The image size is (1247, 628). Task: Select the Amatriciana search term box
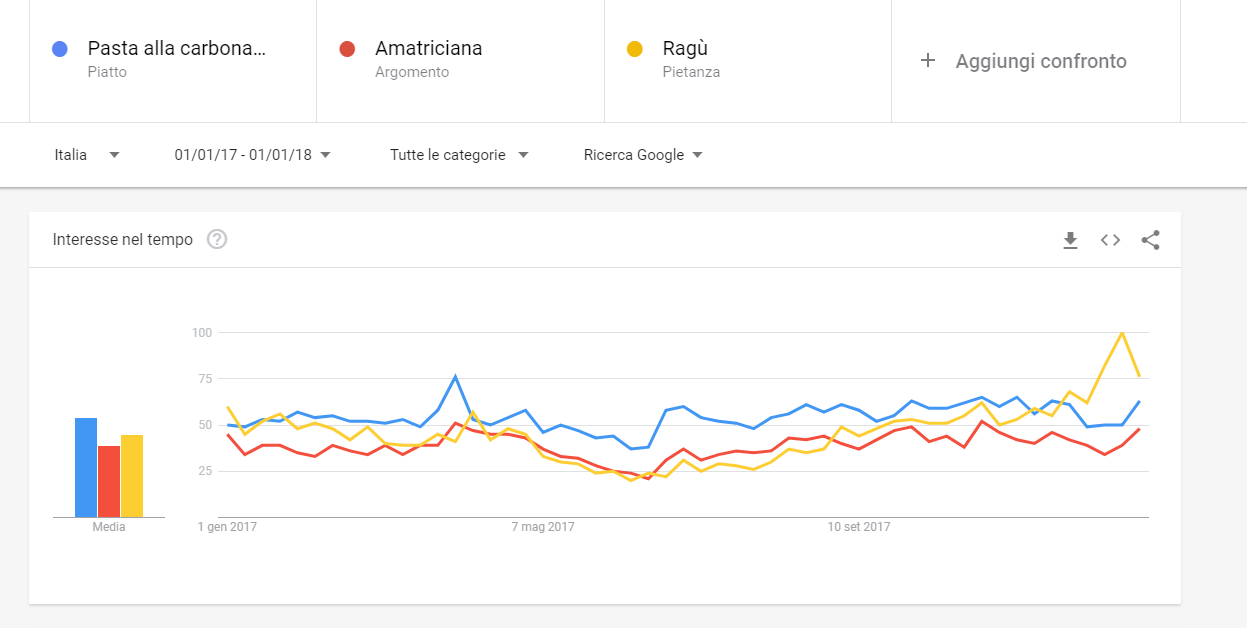click(x=460, y=60)
